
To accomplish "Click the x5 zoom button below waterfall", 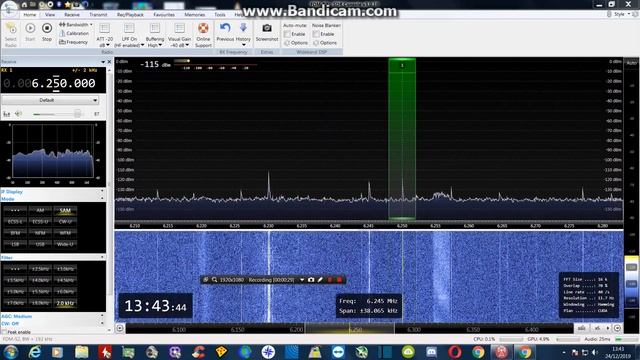I will (x=598, y=328).
